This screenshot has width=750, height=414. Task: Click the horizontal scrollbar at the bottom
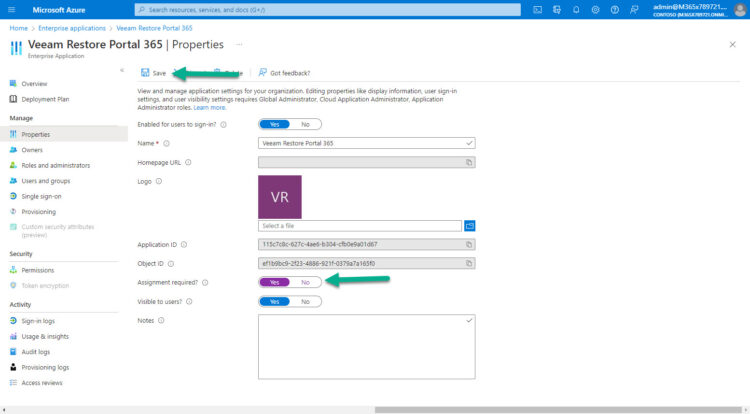[558, 410]
